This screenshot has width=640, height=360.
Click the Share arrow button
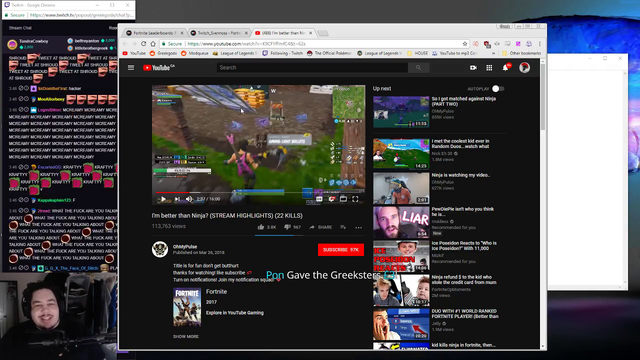point(320,227)
